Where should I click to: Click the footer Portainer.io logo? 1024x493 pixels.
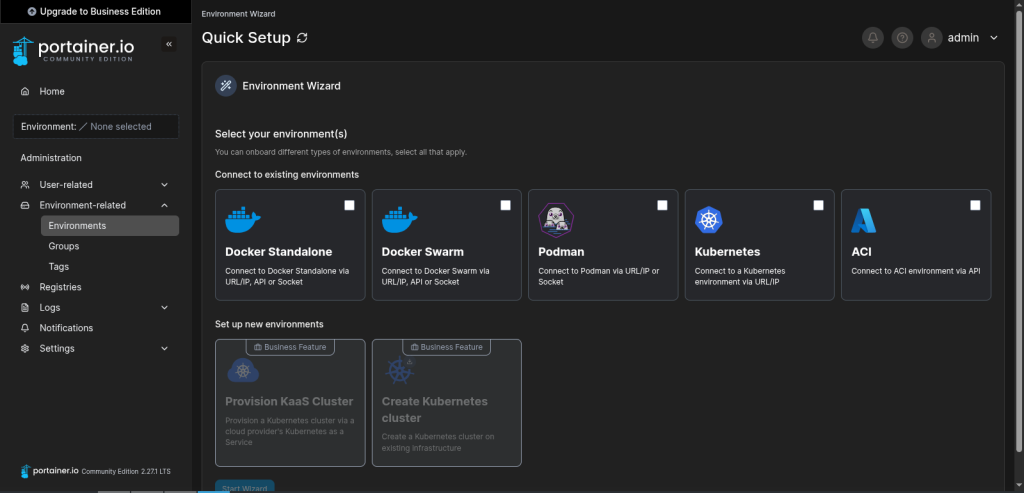(x=50, y=471)
